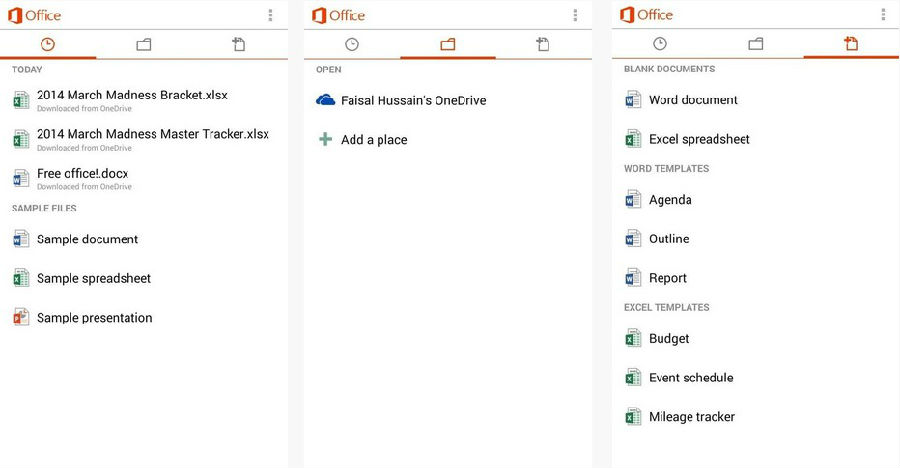Screen dimensions: 900x468
Task: Select the orange highlighted folder Open tab
Action: (x=447, y=44)
